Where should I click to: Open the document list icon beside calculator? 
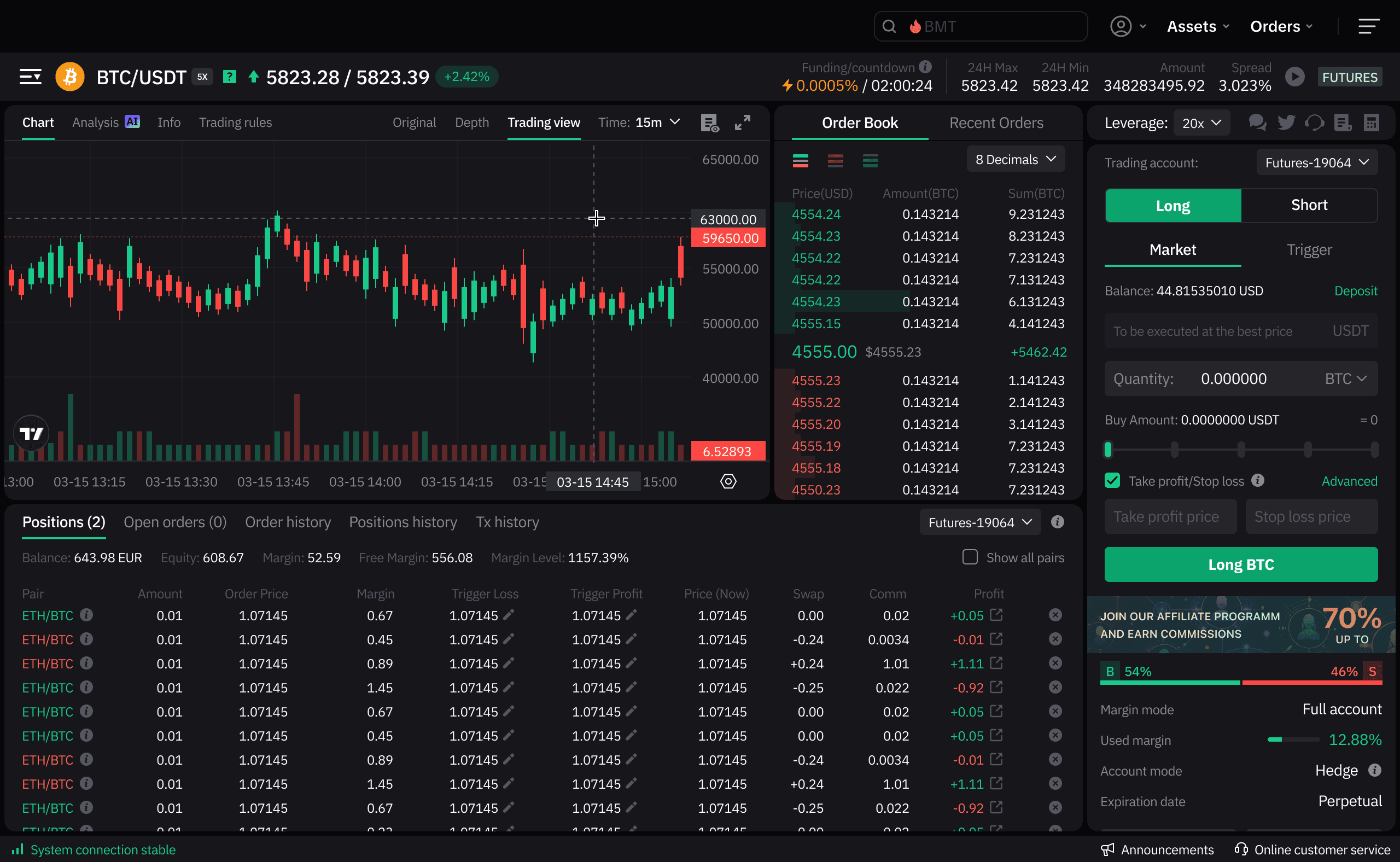1343,123
